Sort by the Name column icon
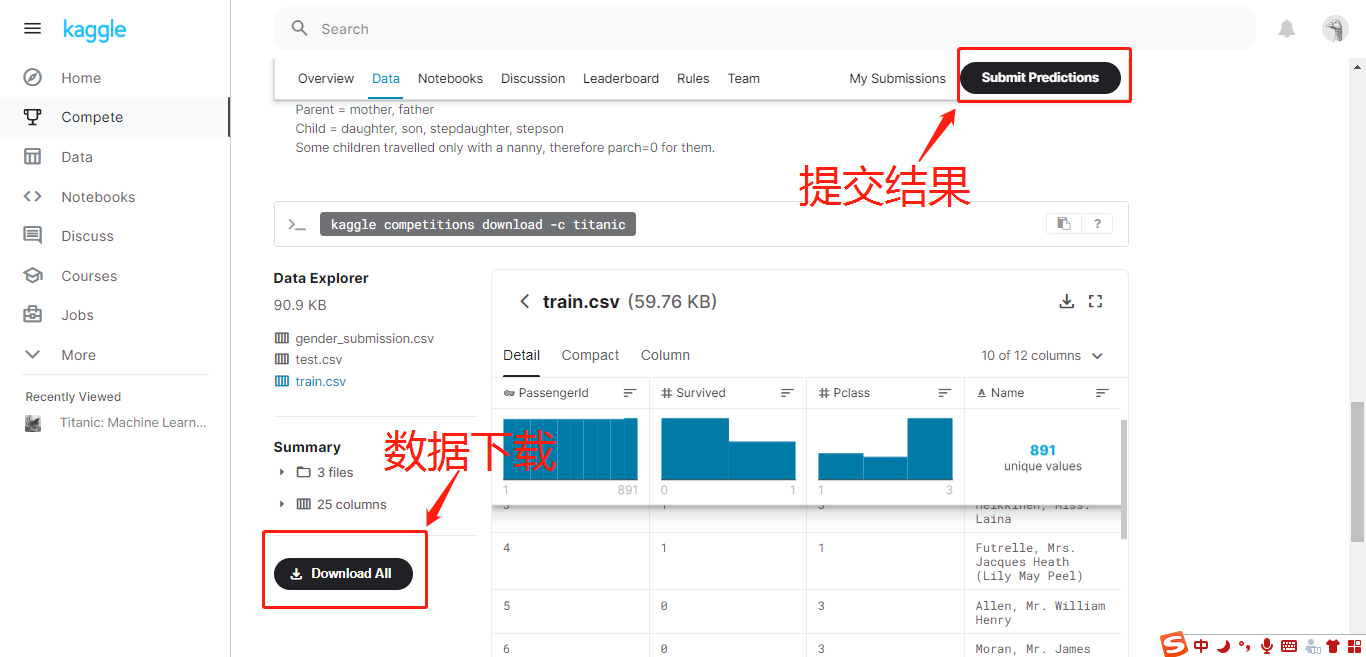The height and width of the screenshot is (657, 1366). coord(1102,393)
